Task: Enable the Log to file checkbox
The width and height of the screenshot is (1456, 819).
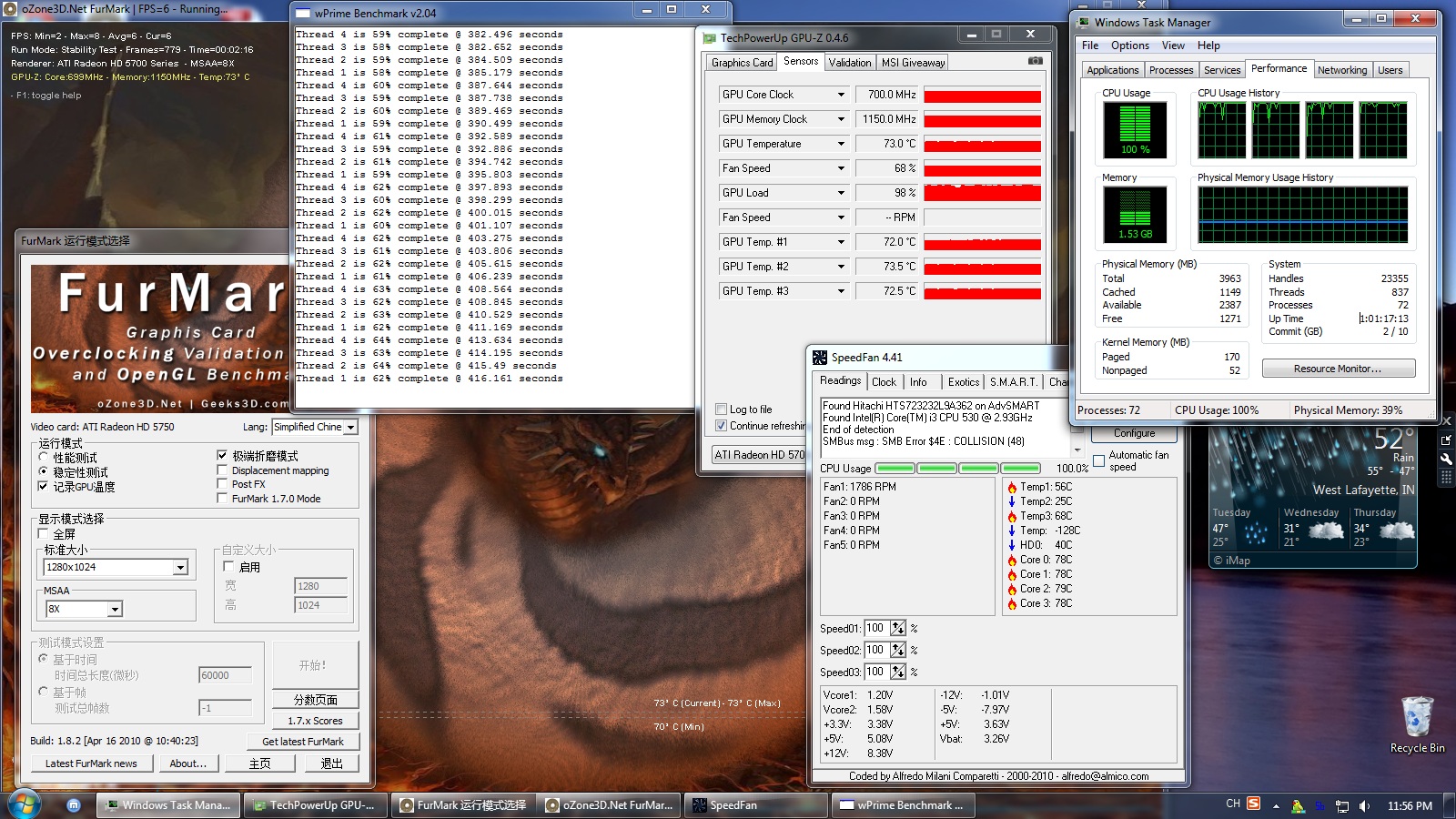Action: tap(722, 409)
